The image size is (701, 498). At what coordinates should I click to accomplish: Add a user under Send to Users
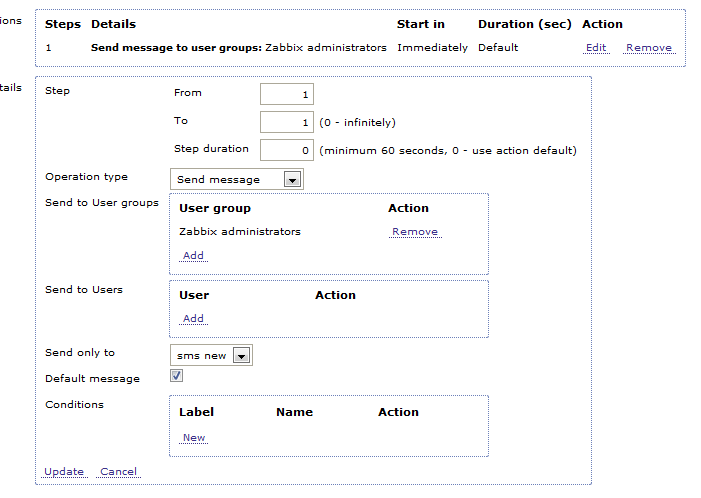coord(193,319)
